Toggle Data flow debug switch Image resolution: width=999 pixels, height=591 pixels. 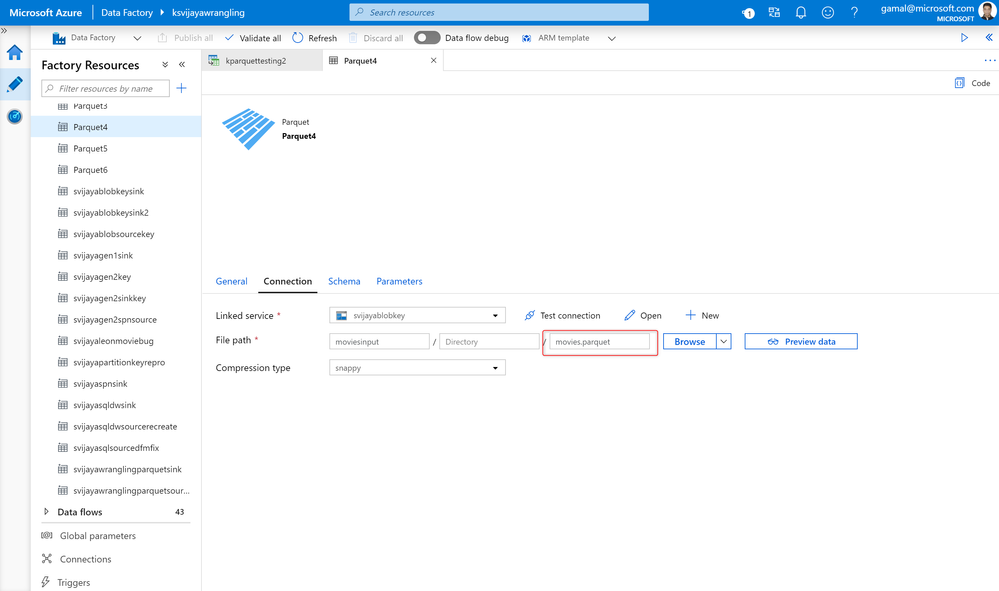427,38
